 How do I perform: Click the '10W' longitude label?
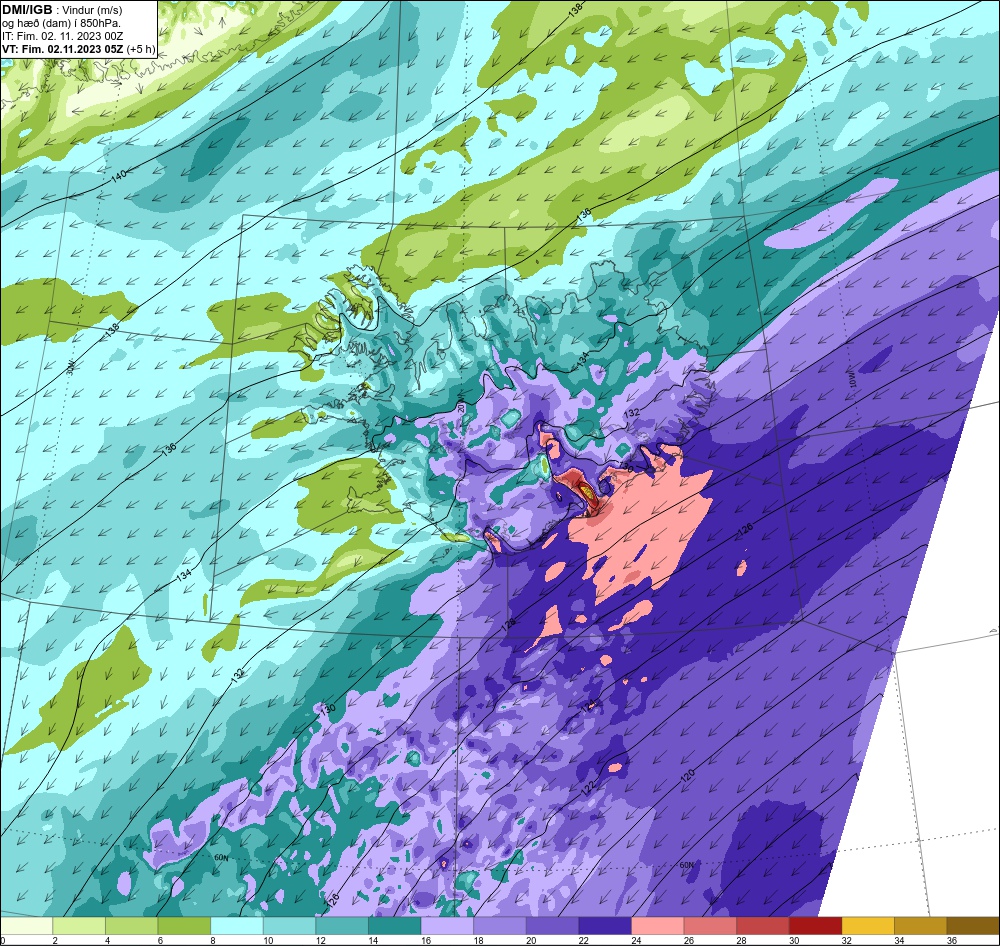pos(853,381)
